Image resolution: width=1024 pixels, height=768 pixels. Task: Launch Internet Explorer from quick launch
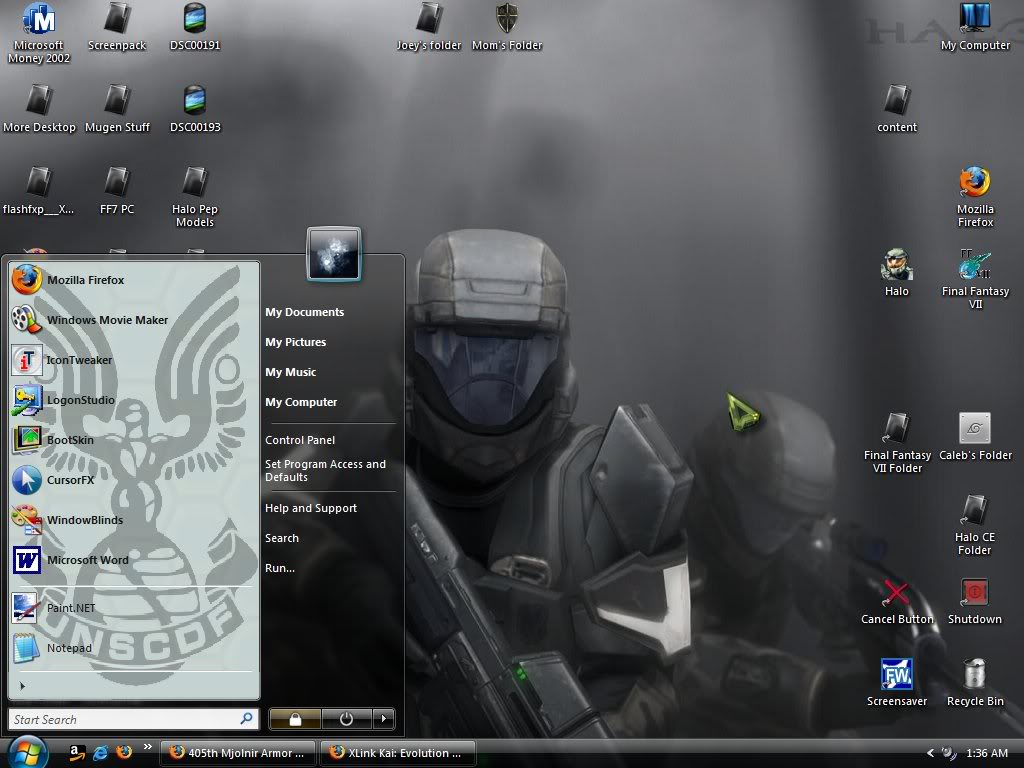(x=101, y=753)
